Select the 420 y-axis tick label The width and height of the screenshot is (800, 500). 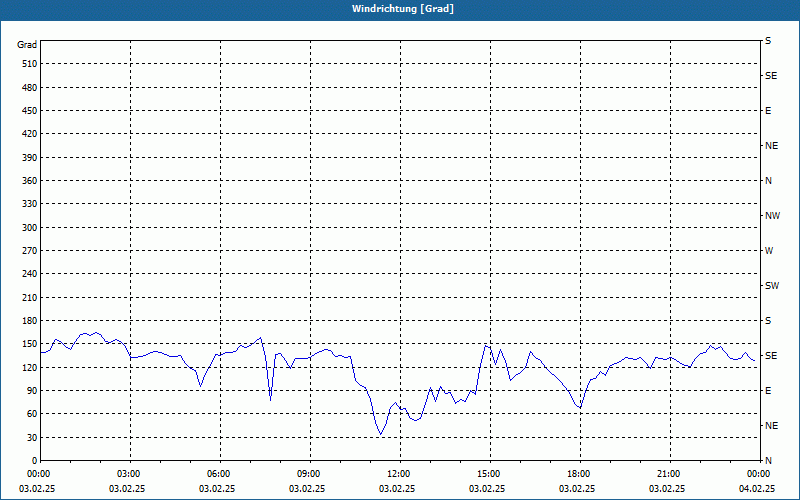coord(30,134)
